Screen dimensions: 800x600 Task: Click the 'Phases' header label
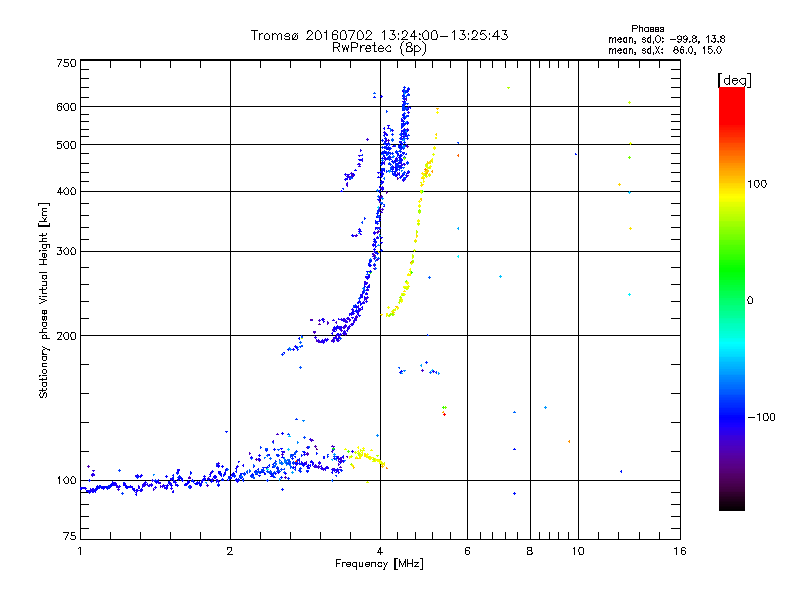point(647,29)
